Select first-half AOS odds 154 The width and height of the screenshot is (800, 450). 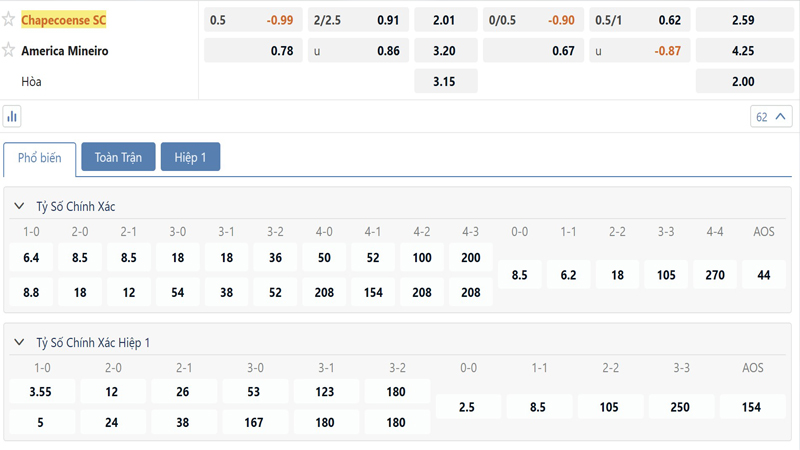click(752, 406)
